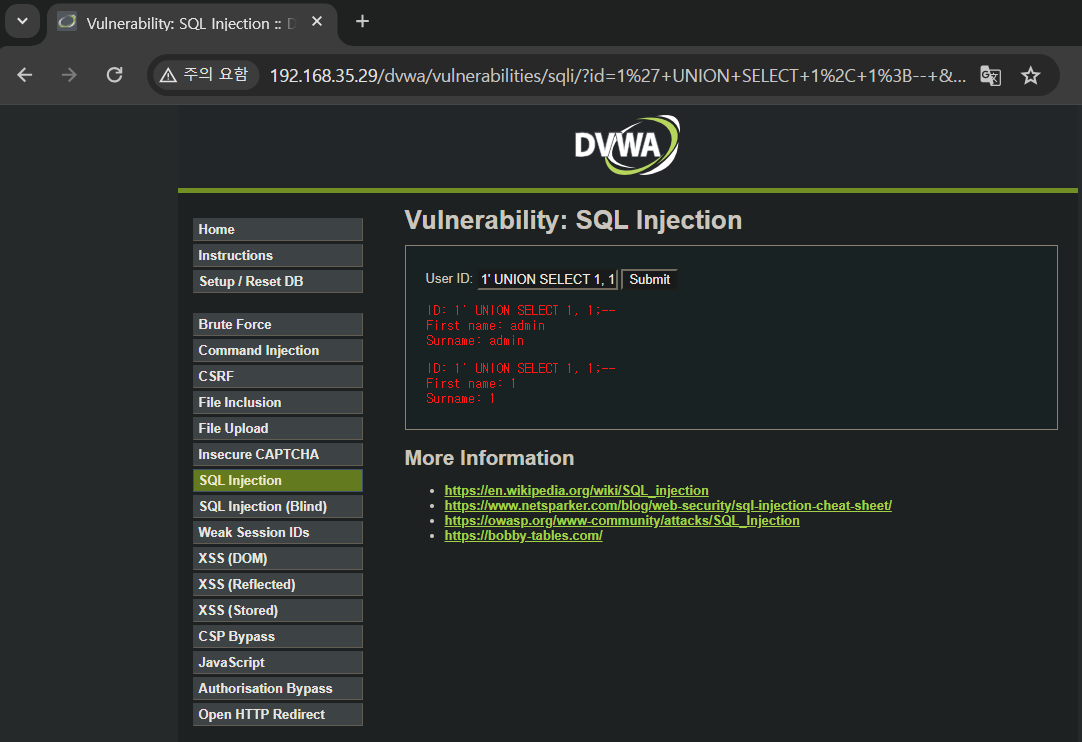1082x742 pixels.
Task: Click the 'More Information' heading
Action: coord(489,458)
